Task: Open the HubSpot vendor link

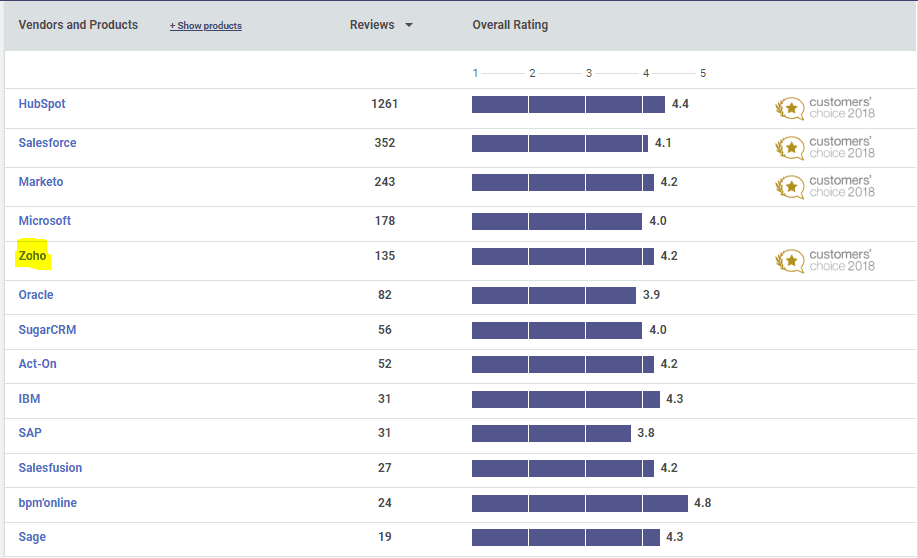Action: pyautogui.click(x=42, y=104)
